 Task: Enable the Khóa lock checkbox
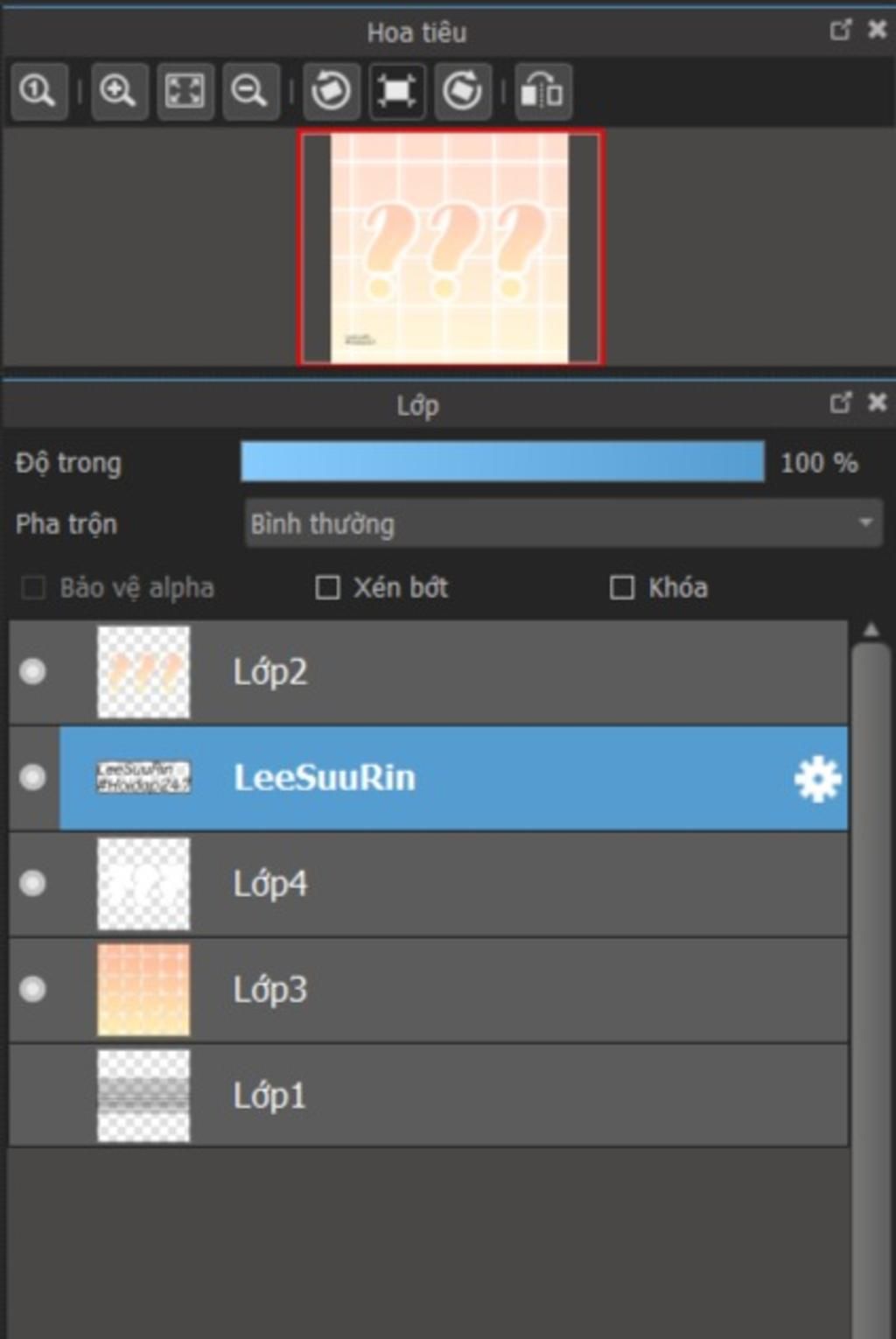click(x=621, y=587)
